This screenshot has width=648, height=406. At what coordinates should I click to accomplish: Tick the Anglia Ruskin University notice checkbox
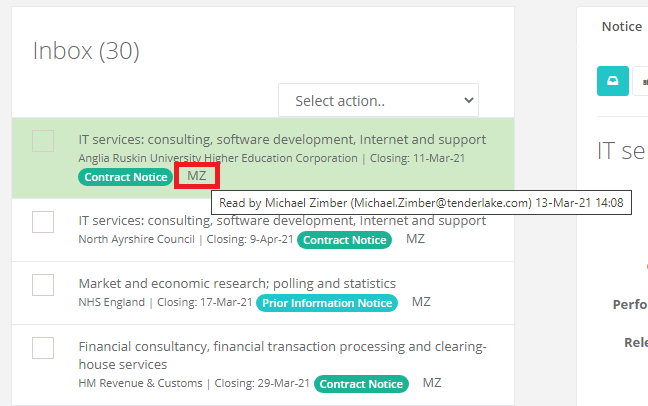(43, 141)
